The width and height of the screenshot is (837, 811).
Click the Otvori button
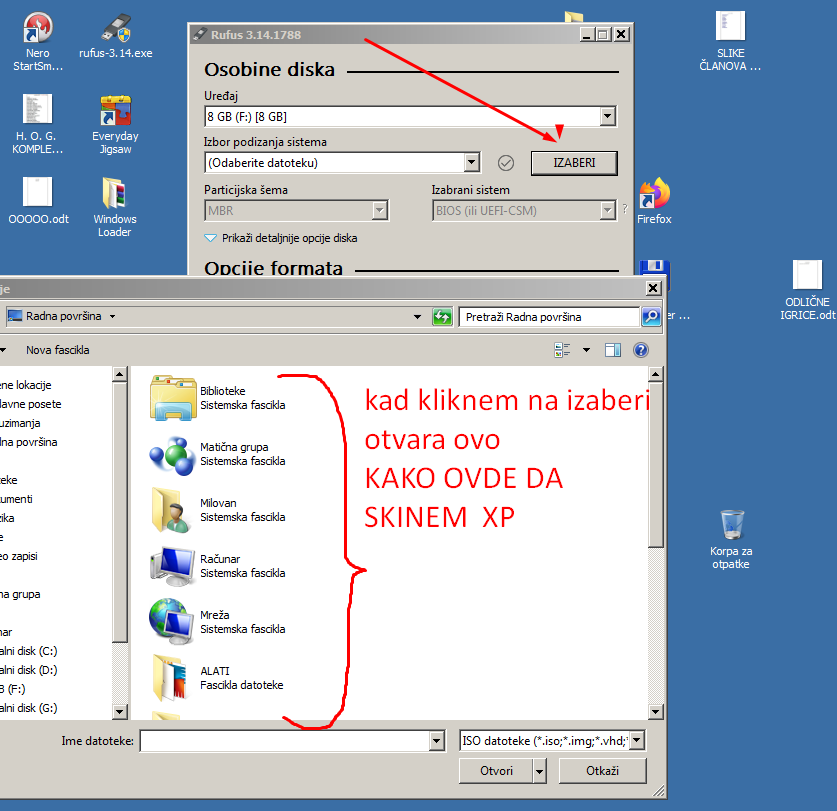point(496,771)
